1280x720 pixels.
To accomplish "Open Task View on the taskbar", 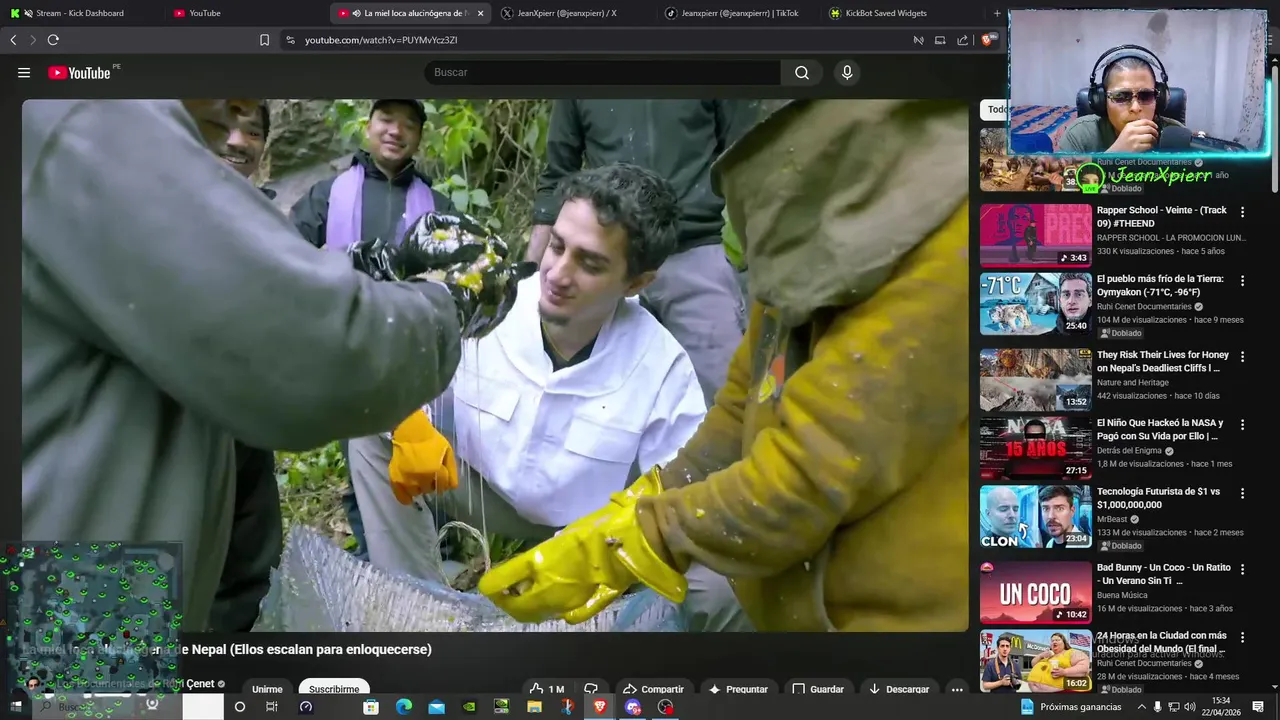I will (x=271, y=707).
